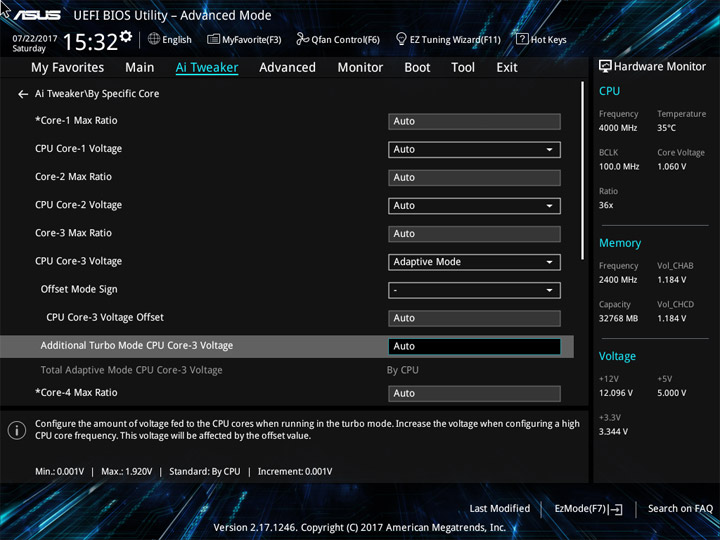Open CPU Core-2 Voltage dropdown

point(474,206)
